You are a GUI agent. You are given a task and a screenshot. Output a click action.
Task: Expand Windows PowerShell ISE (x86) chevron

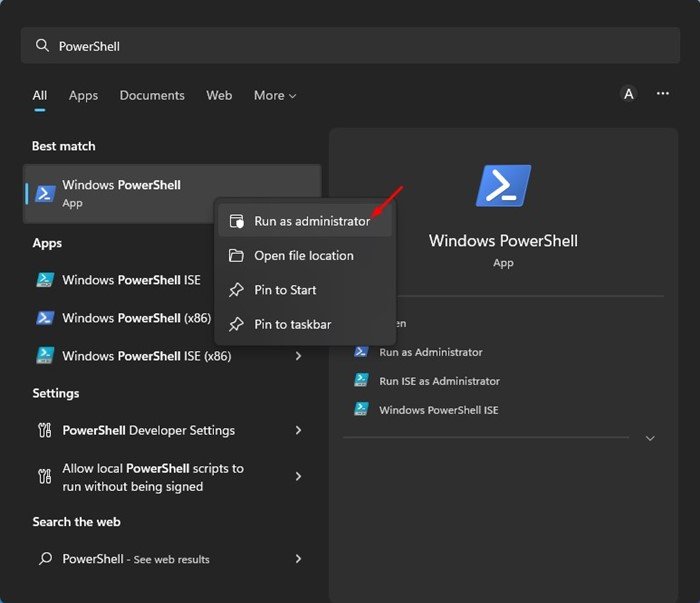[x=298, y=356]
